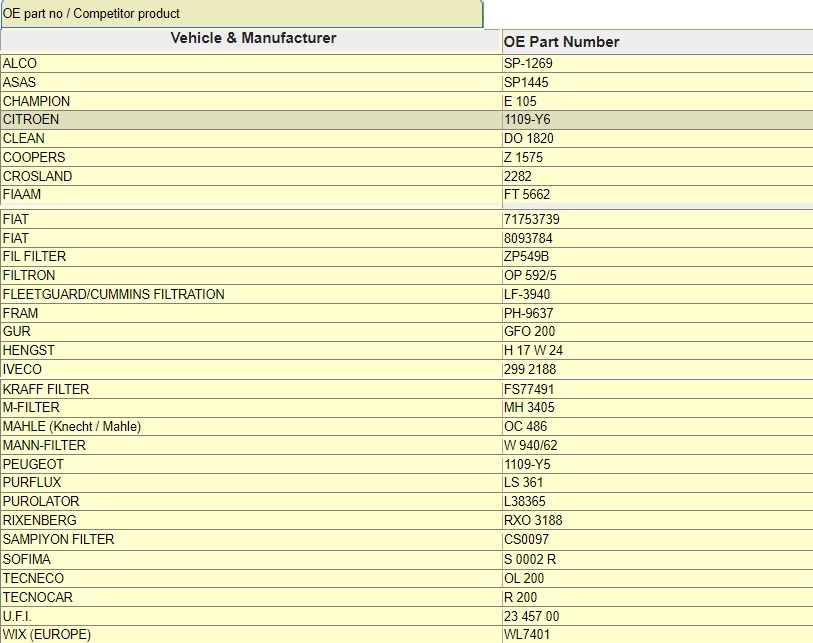Viewport: 813px width, 643px height.
Task: Click part number 1109-Y6
Action: pos(527,119)
